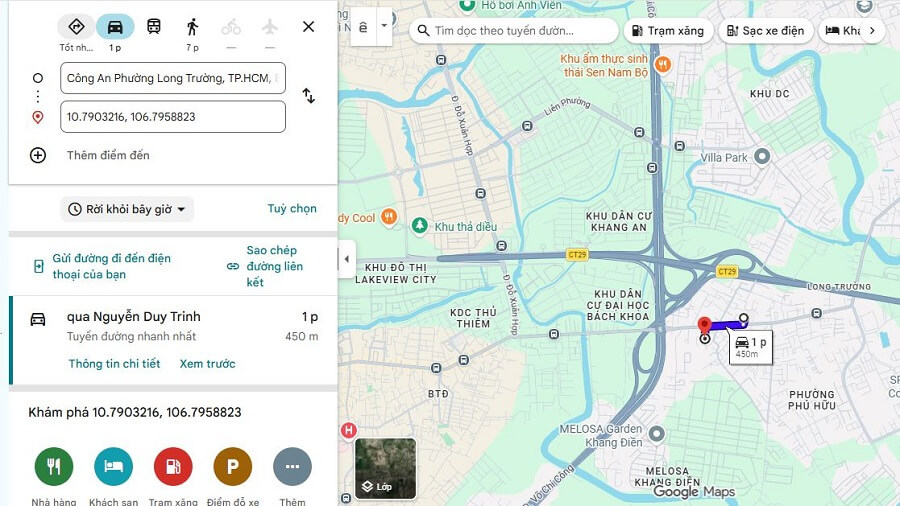The height and width of the screenshot is (506, 900).
Task: Click the search along route box
Action: (x=514, y=30)
